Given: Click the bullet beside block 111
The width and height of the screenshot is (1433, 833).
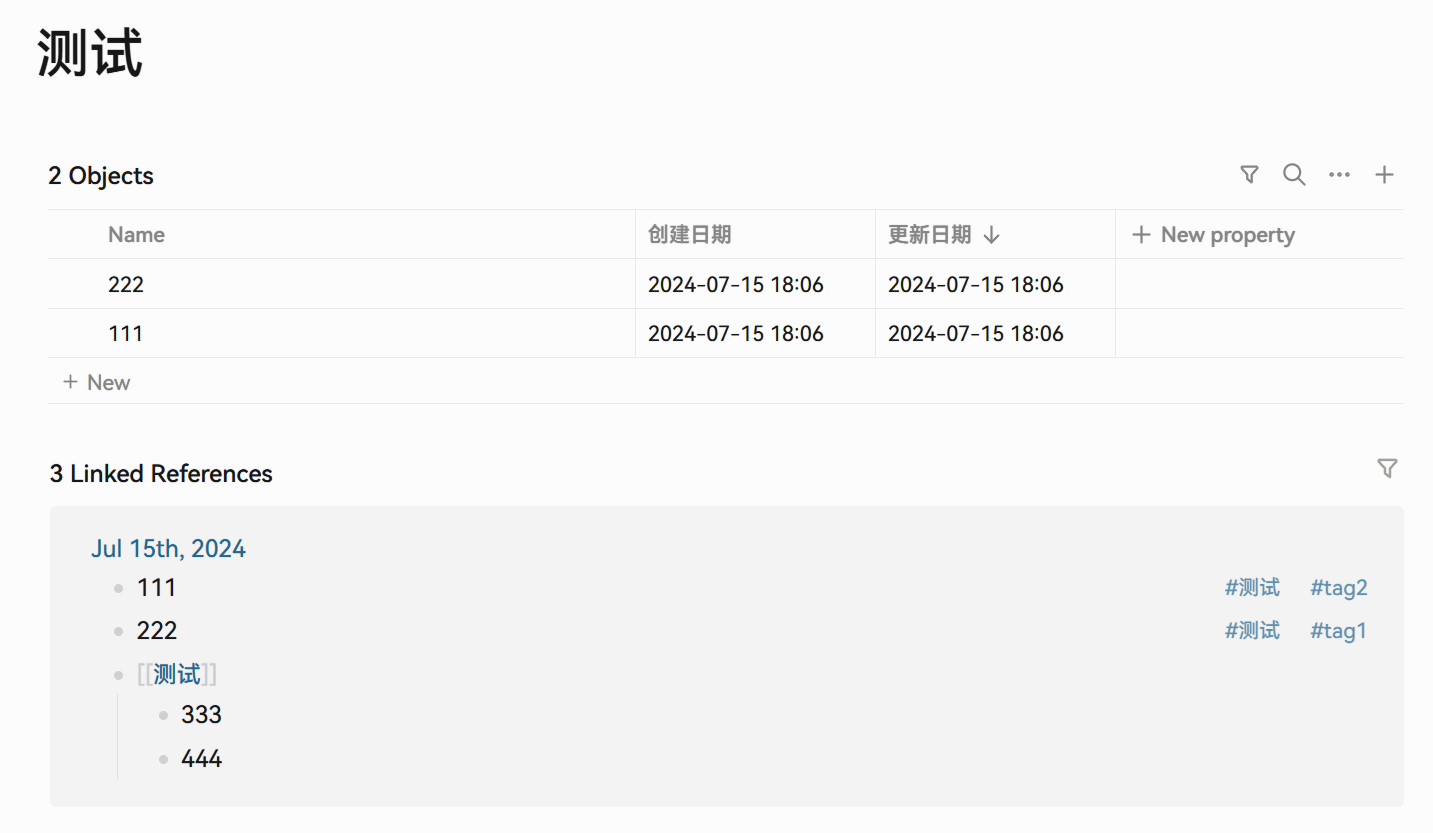Looking at the screenshot, I should (119, 588).
